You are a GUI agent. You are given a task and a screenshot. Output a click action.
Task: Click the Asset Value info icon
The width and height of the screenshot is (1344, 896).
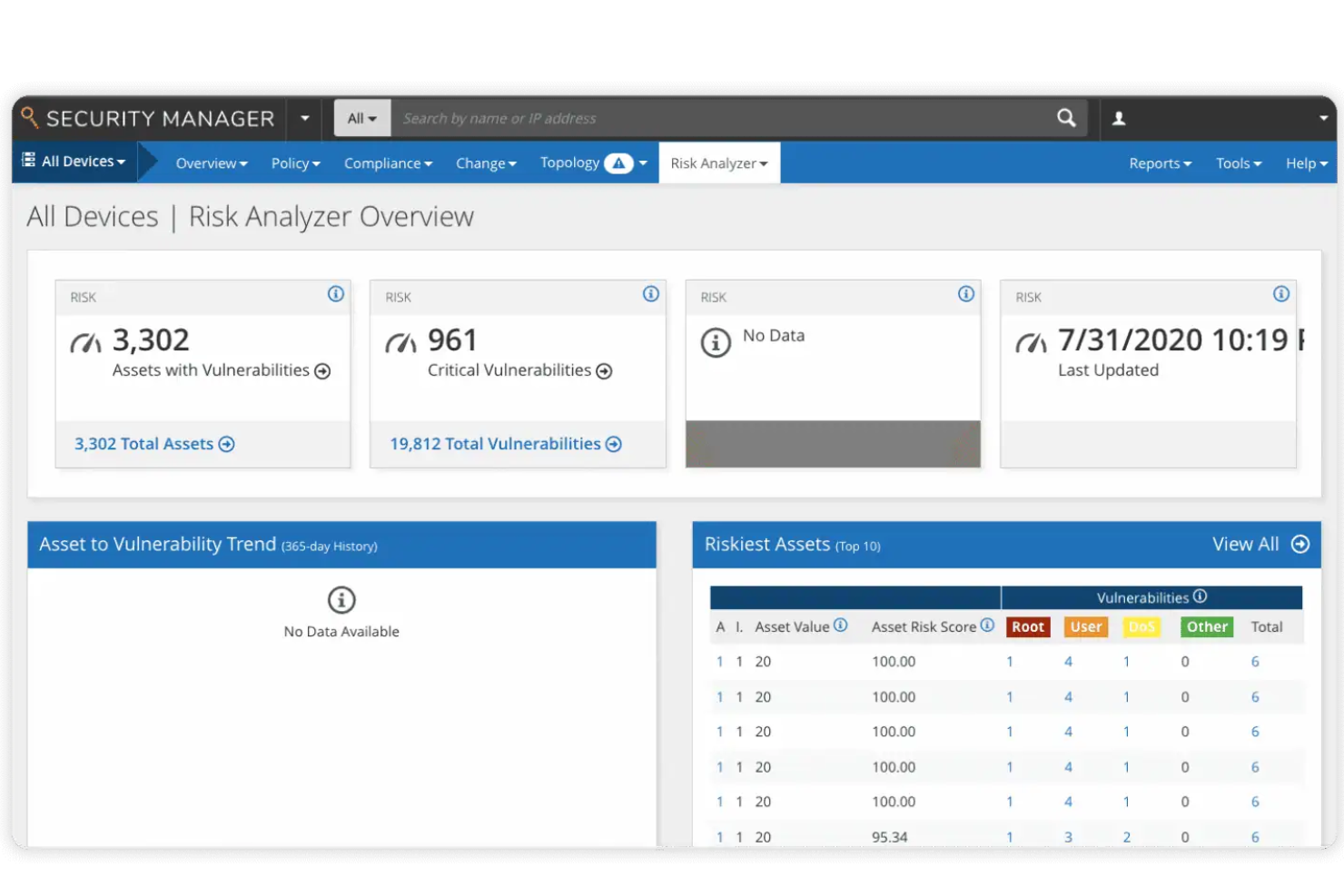840,625
